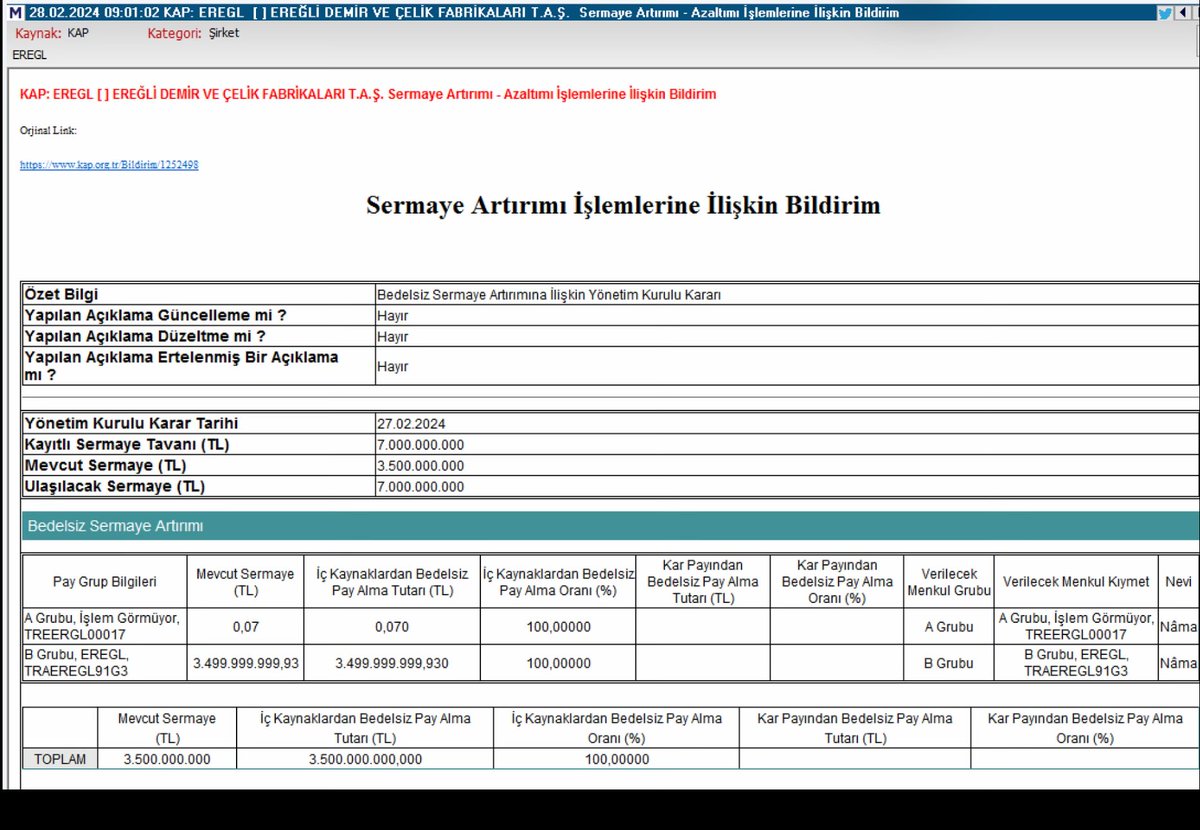Share this news via the Twitter bird icon

coord(1165,13)
